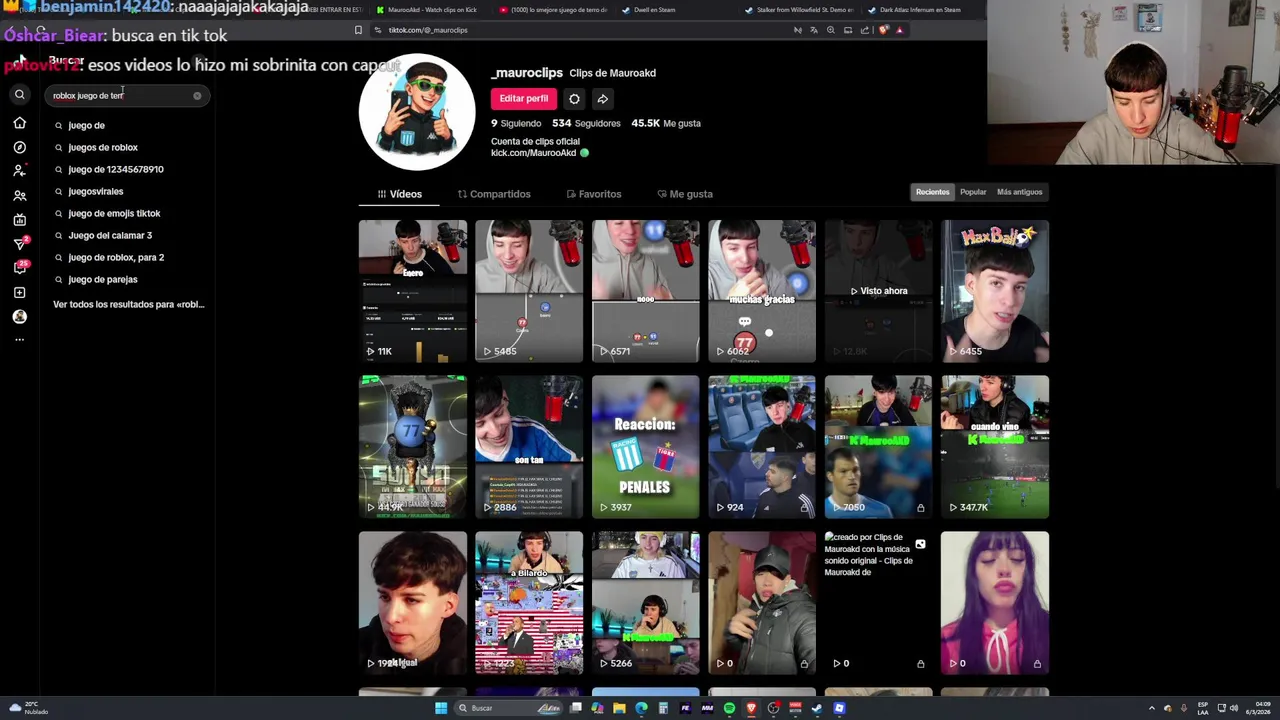1280x720 pixels.
Task: Click the Windows taskbar Buscar search box
Action: 508,708
